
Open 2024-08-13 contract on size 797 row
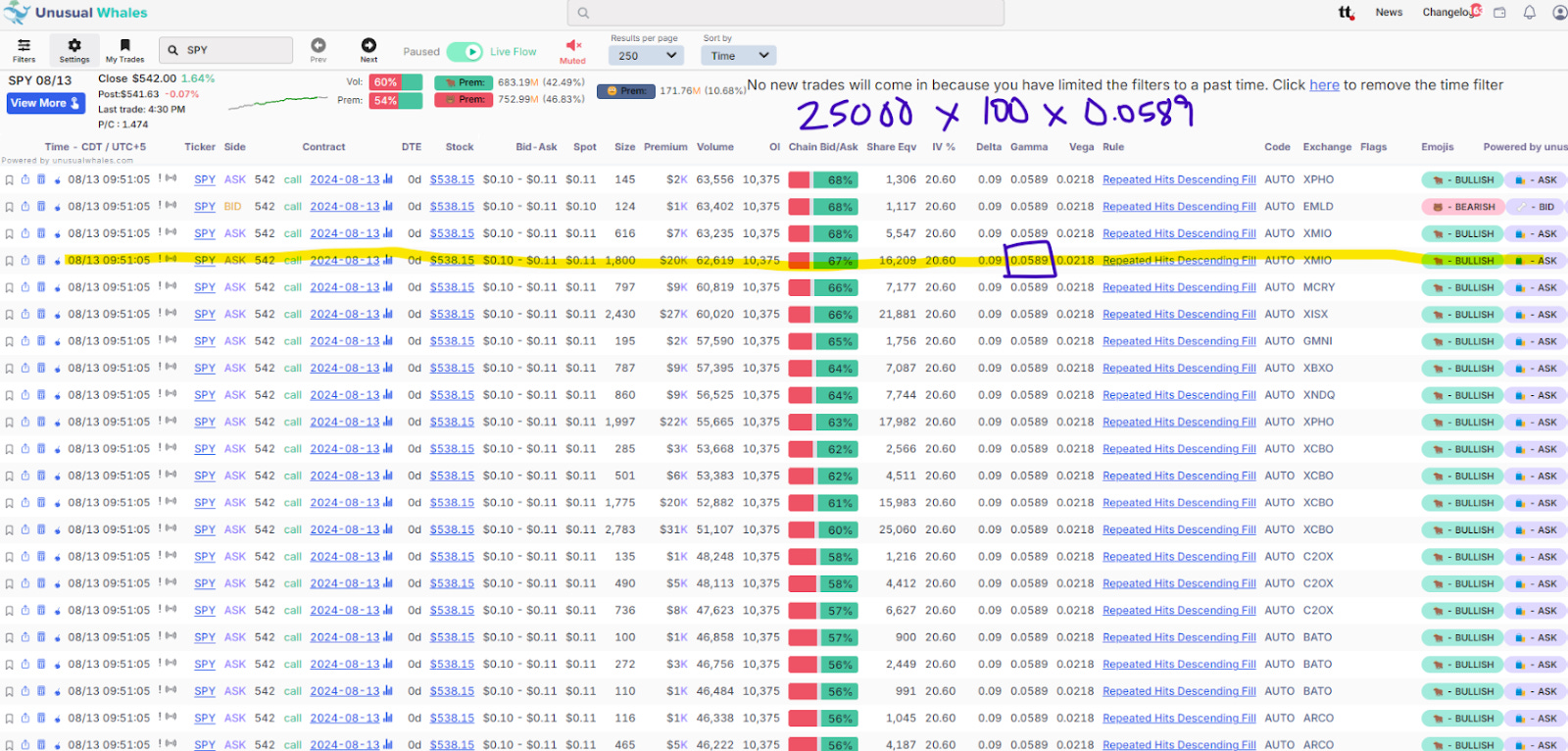click(x=345, y=288)
